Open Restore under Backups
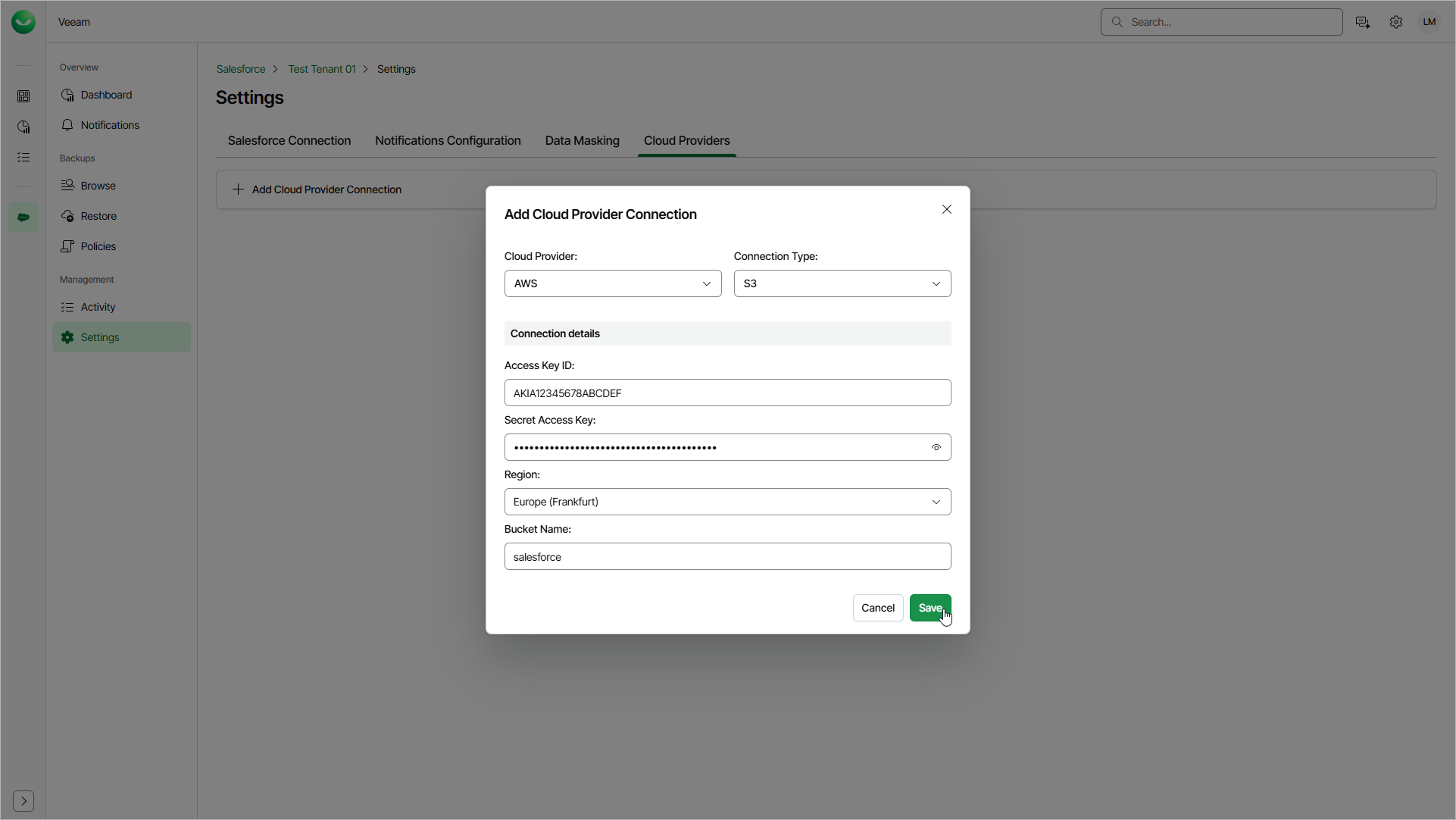Image resolution: width=1456 pixels, height=820 pixels. pos(121,216)
